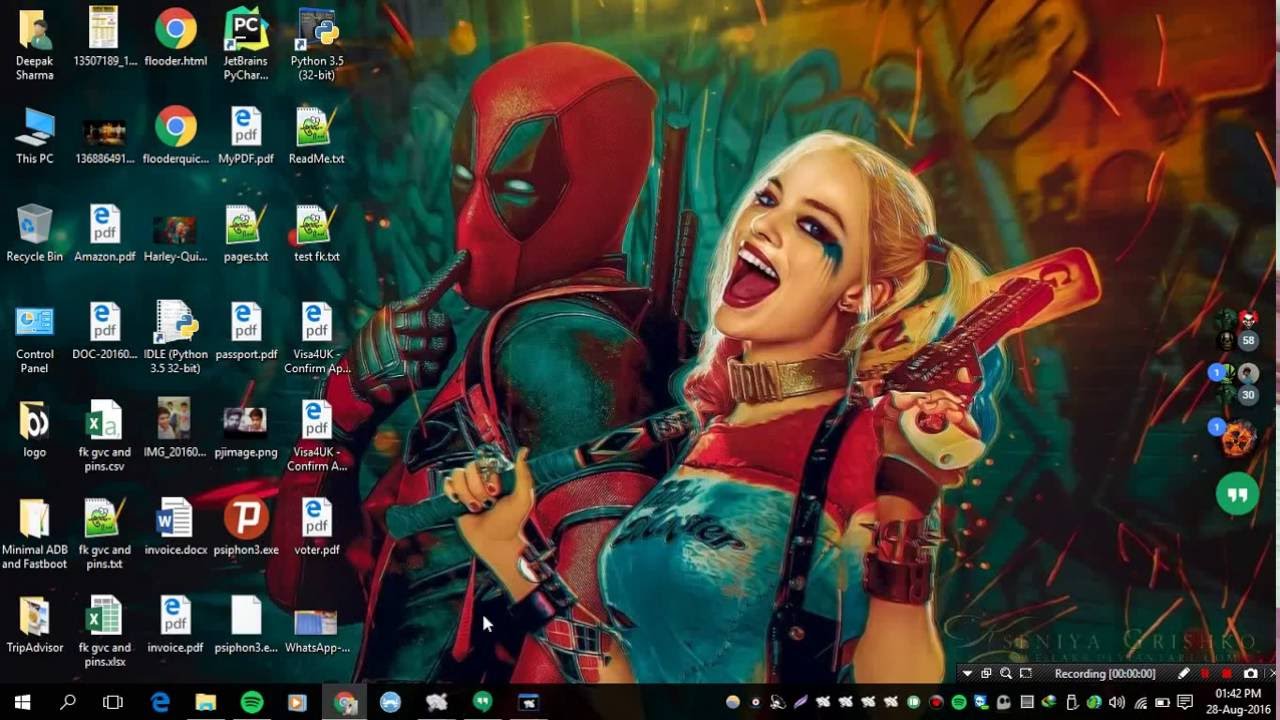This screenshot has width=1280, height=720.
Task: Expand the recorder toolbar dropdown arrow
Action: tap(967, 674)
